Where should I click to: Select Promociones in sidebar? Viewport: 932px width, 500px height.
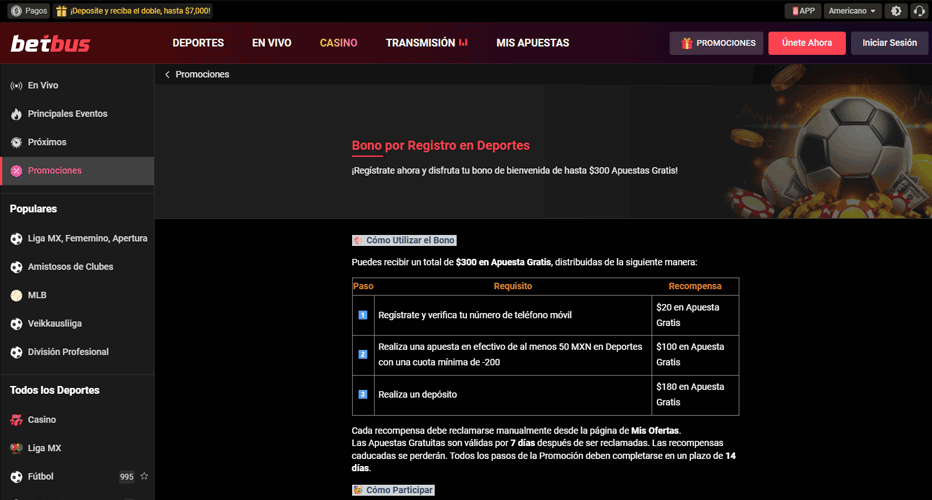tap(77, 171)
